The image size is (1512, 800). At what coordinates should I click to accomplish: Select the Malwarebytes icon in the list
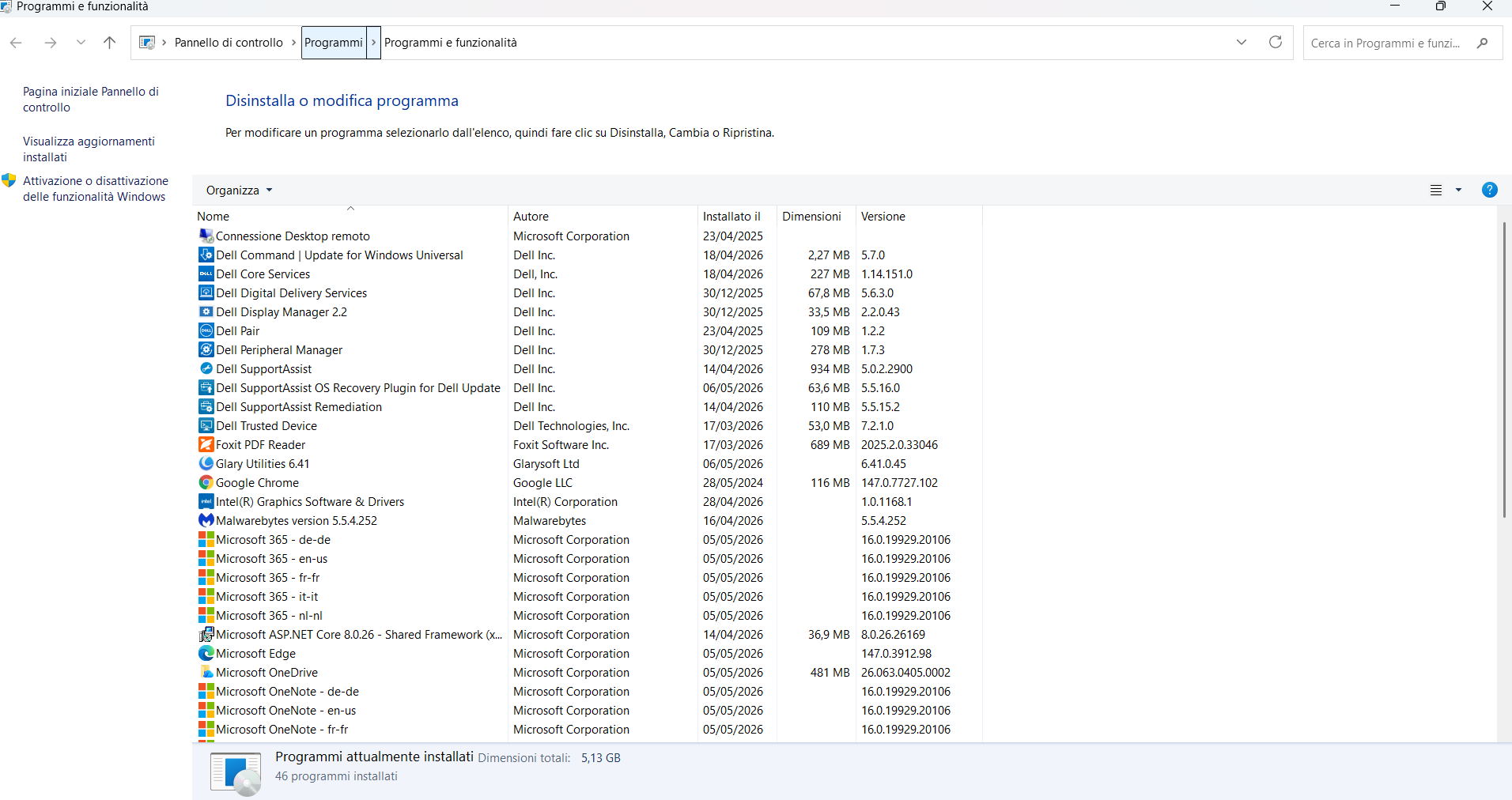click(x=206, y=520)
